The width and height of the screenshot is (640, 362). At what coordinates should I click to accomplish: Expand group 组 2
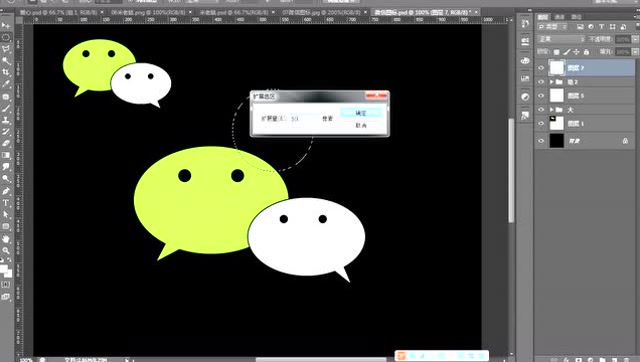pos(551,82)
